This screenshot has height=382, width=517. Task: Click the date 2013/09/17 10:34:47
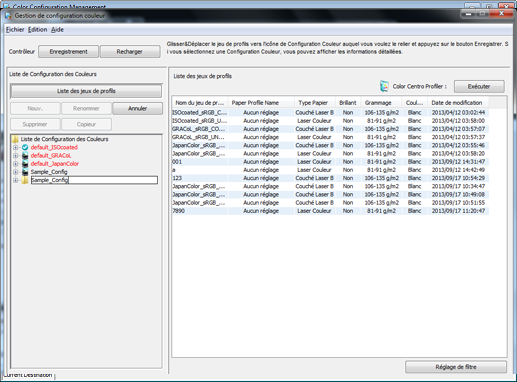[458, 186]
